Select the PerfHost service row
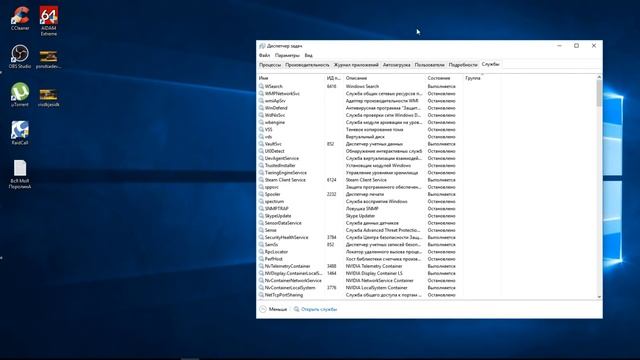This screenshot has height=360, width=640. 427,259
